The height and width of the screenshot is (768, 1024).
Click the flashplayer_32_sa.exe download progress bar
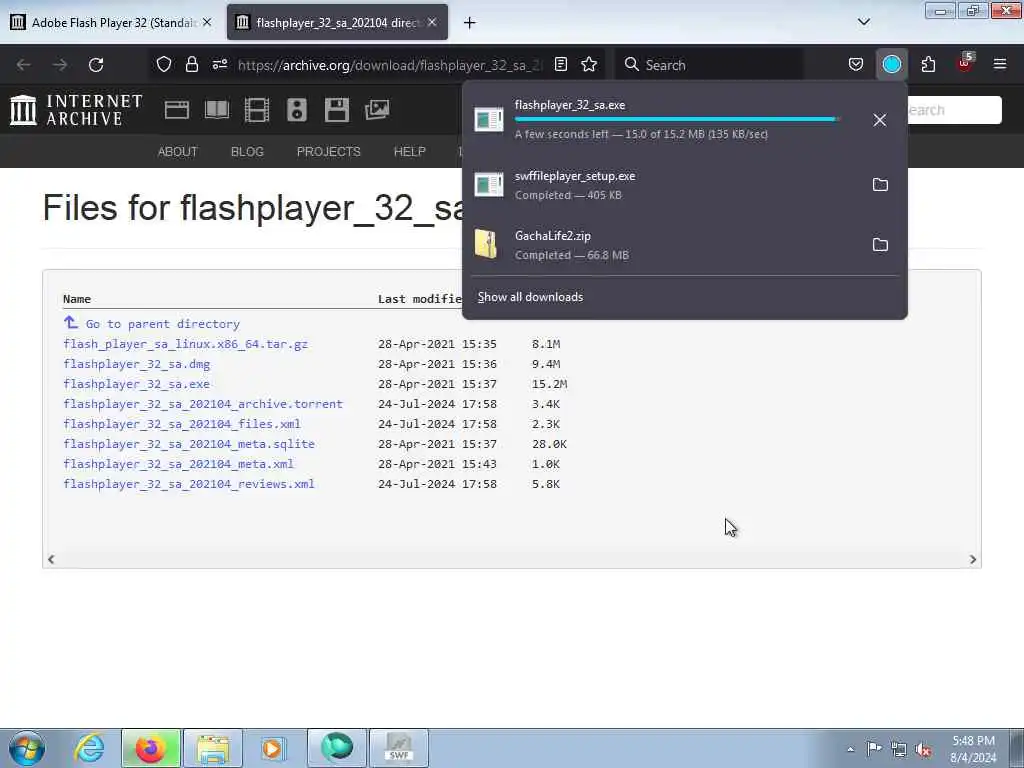677,120
